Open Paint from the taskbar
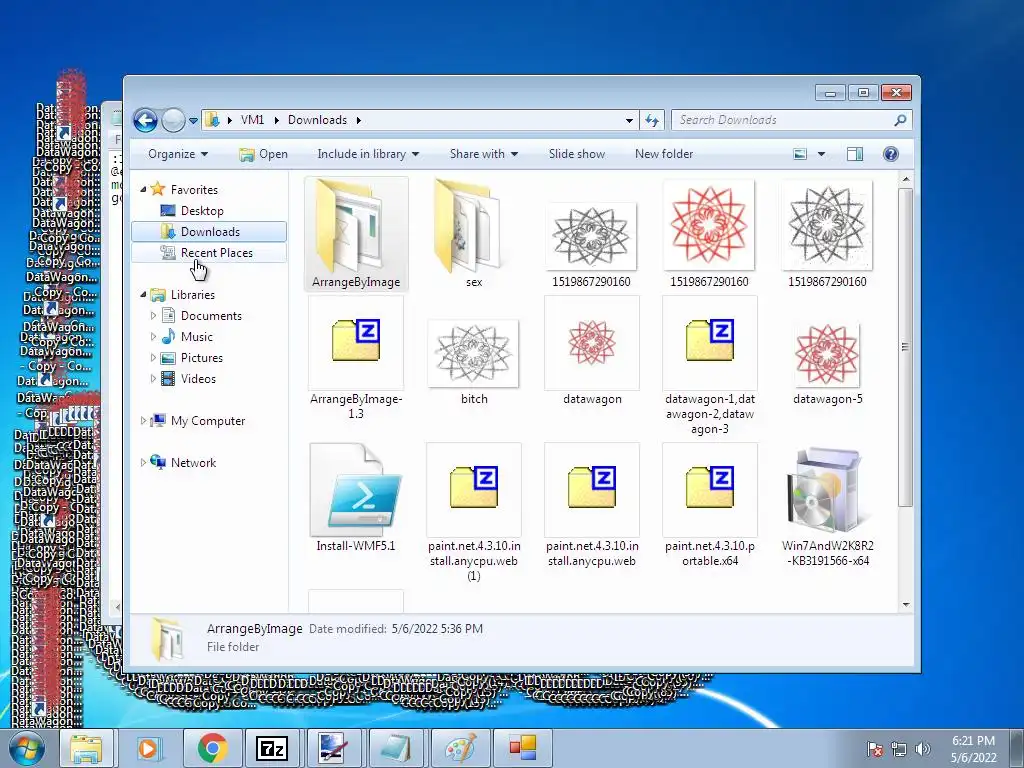This screenshot has height=768, width=1024. coord(460,748)
